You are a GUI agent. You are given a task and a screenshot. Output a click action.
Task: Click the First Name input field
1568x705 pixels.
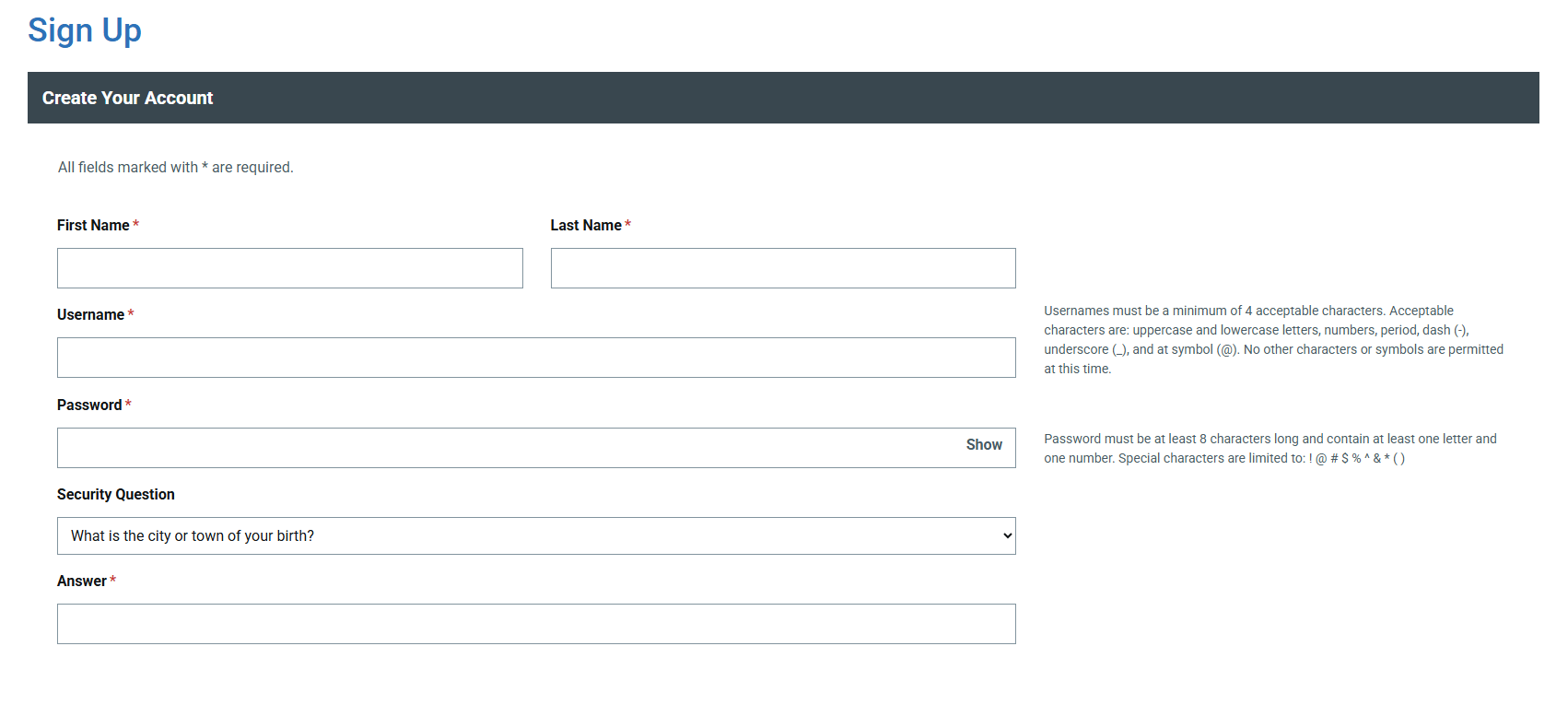[289, 268]
